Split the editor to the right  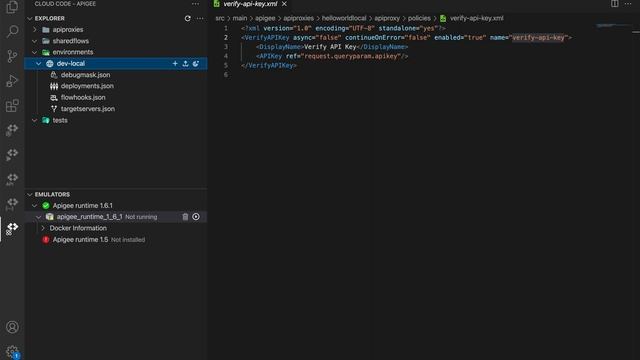click(615, 4)
